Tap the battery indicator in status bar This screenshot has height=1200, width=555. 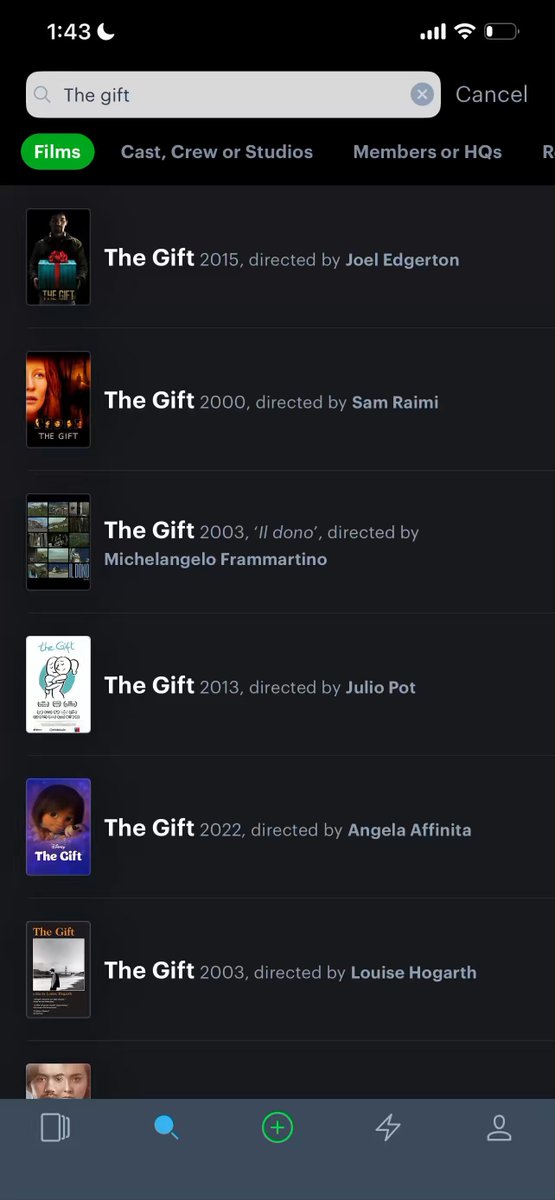pyautogui.click(x=502, y=32)
